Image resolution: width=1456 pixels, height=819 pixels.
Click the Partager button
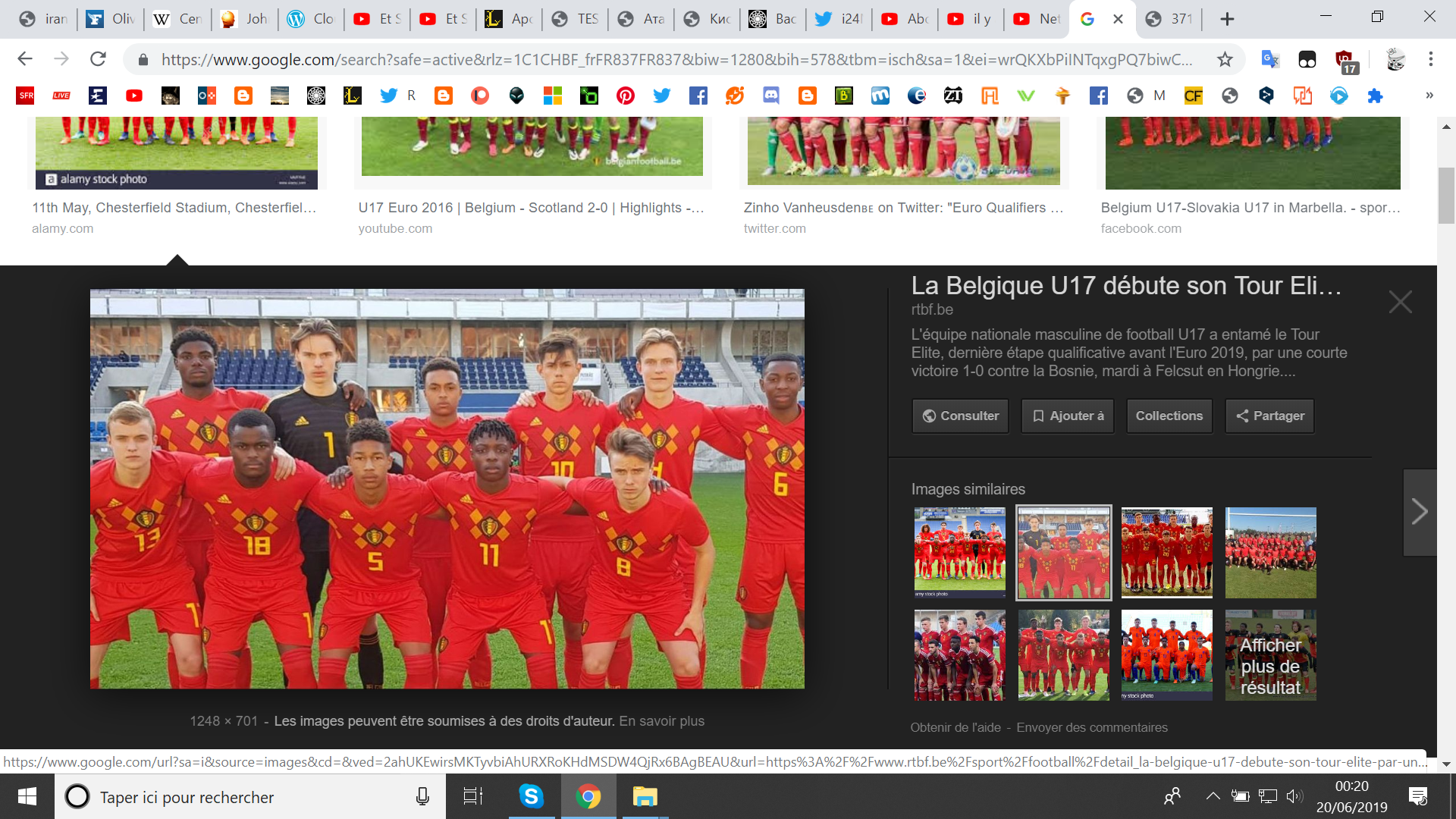(1269, 416)
